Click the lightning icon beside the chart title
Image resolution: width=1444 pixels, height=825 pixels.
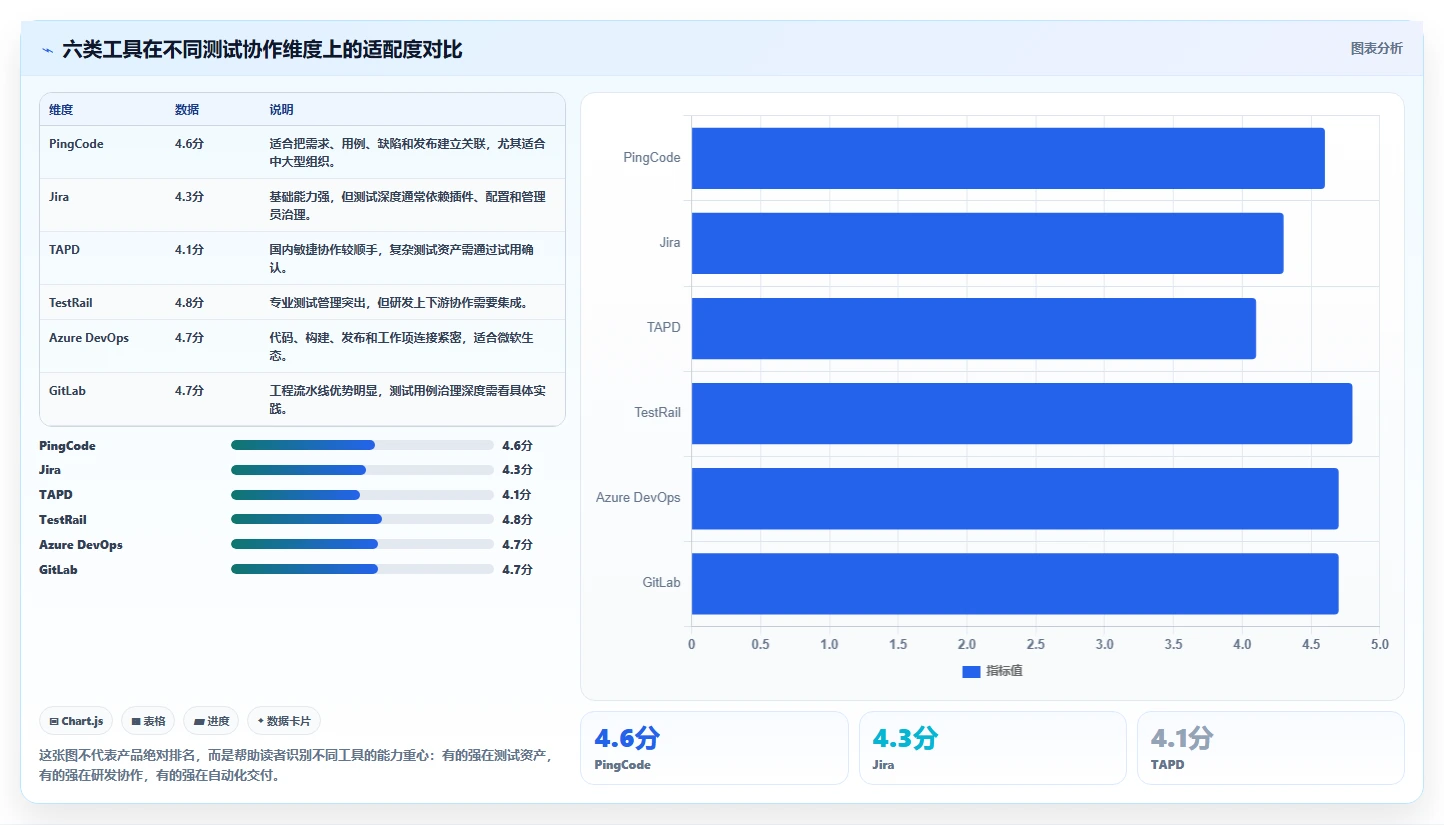pyautogui.click(x=48, y=50)
